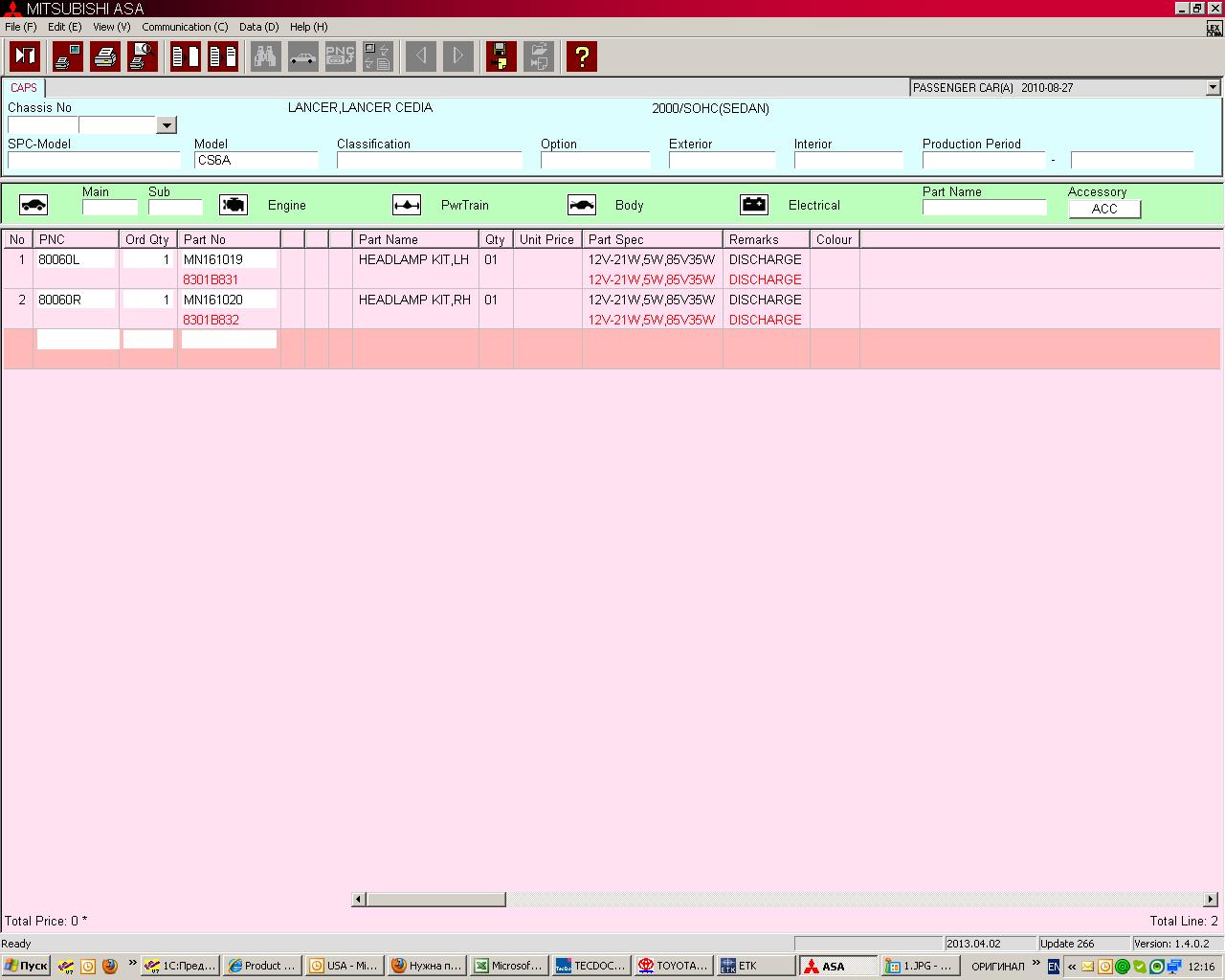Viewport: 1225px width, 980px height.
Task: Click the print icon in toolbar
Action: click(105, 56)
